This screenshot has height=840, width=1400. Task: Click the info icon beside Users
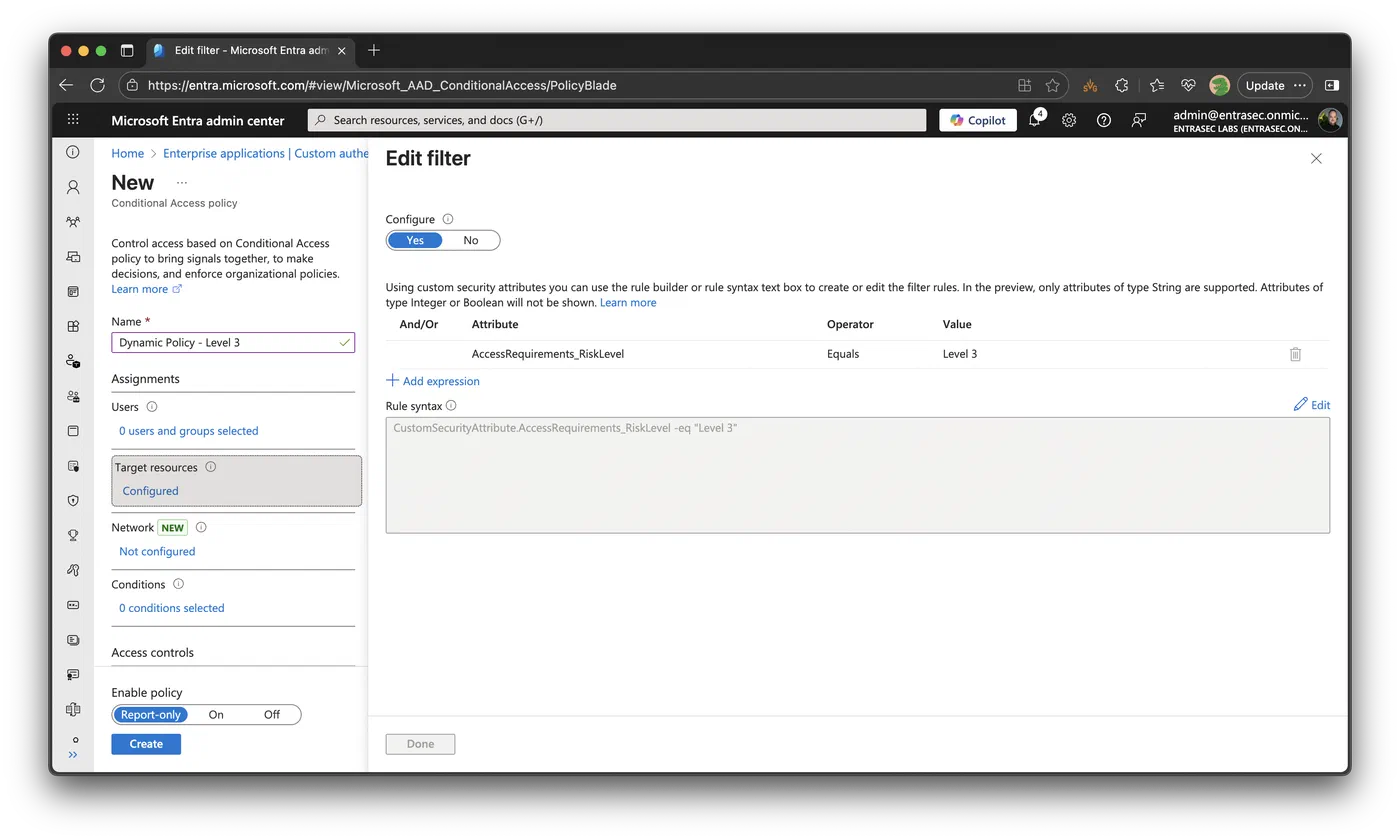tap(152, 407)
